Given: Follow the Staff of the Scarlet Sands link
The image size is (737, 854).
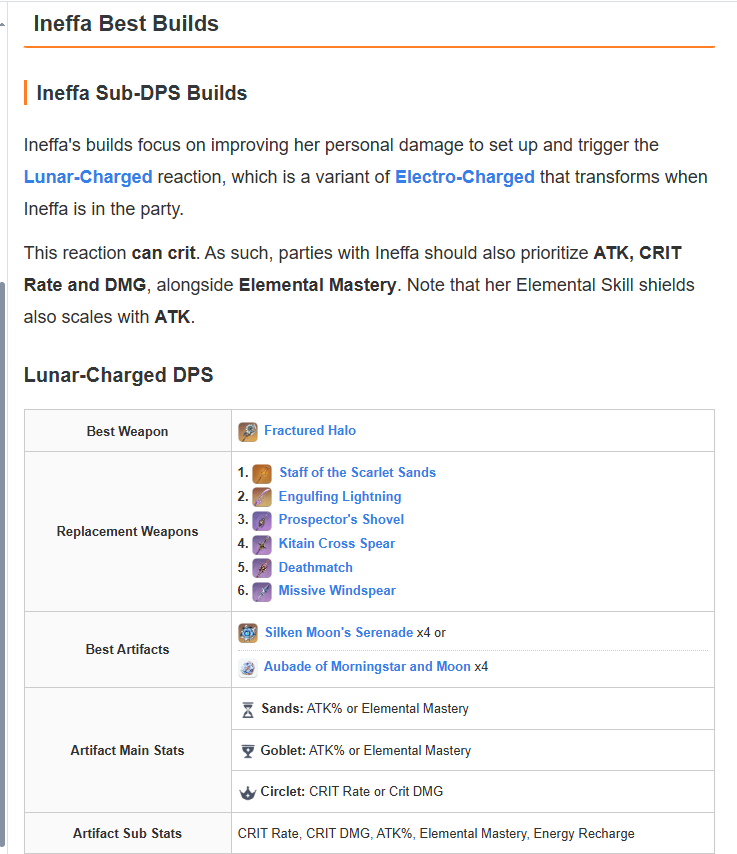Looking at the screenshot, I should [x=357, y=473].
